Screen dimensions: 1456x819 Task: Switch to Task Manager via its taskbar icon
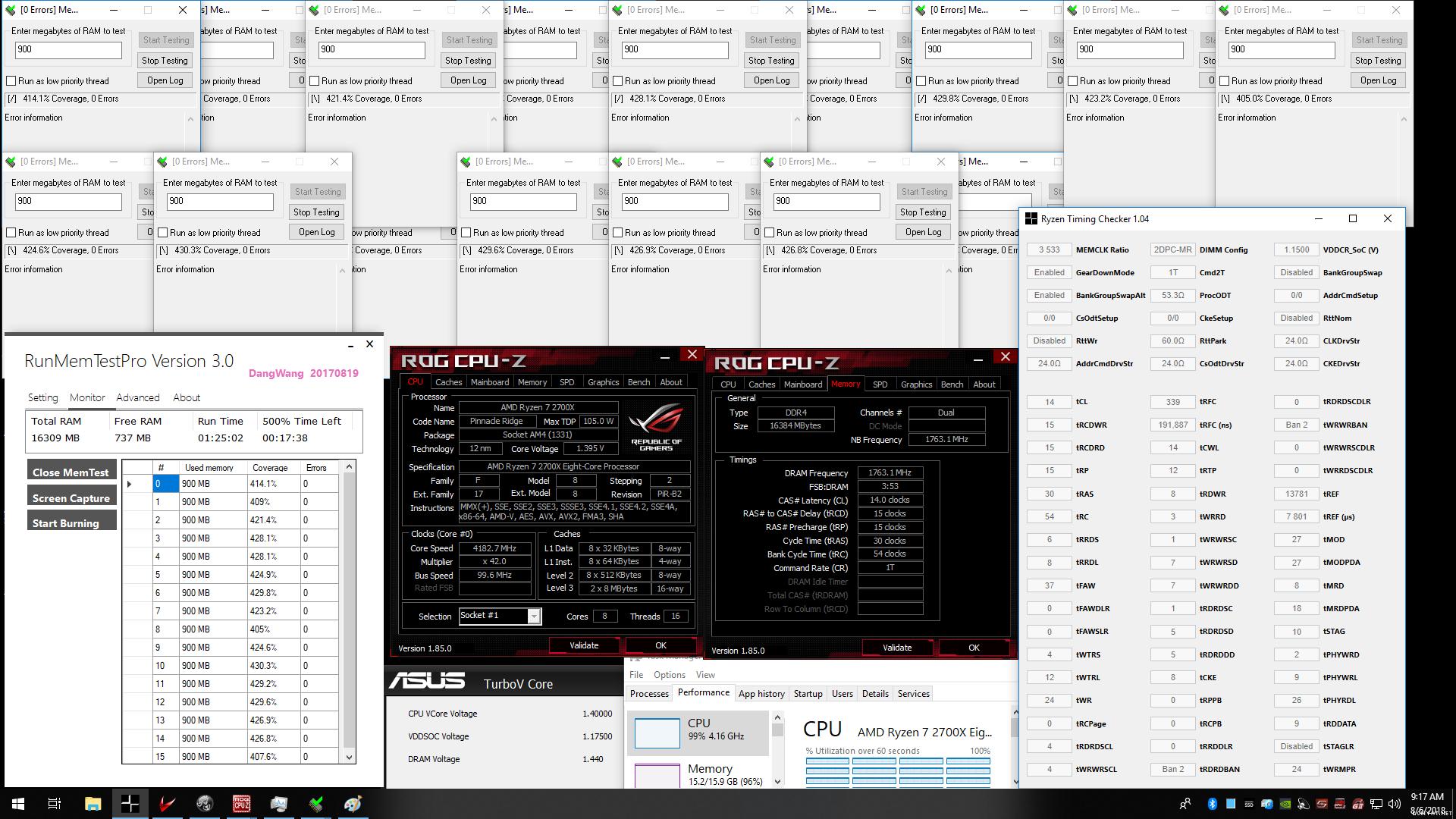pyautogui.click(x=278, y=804)
